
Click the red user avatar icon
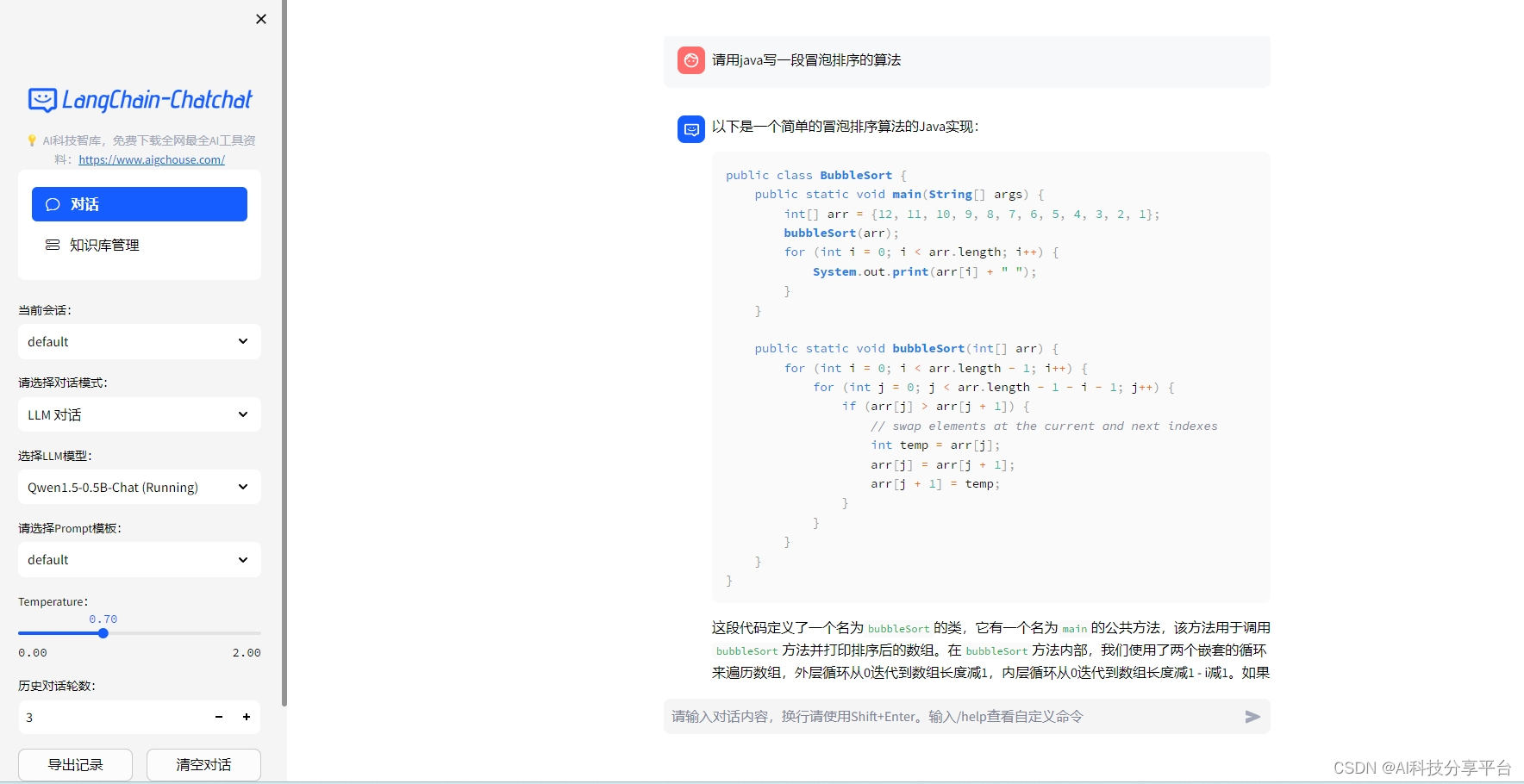click(x=691, y=60)
